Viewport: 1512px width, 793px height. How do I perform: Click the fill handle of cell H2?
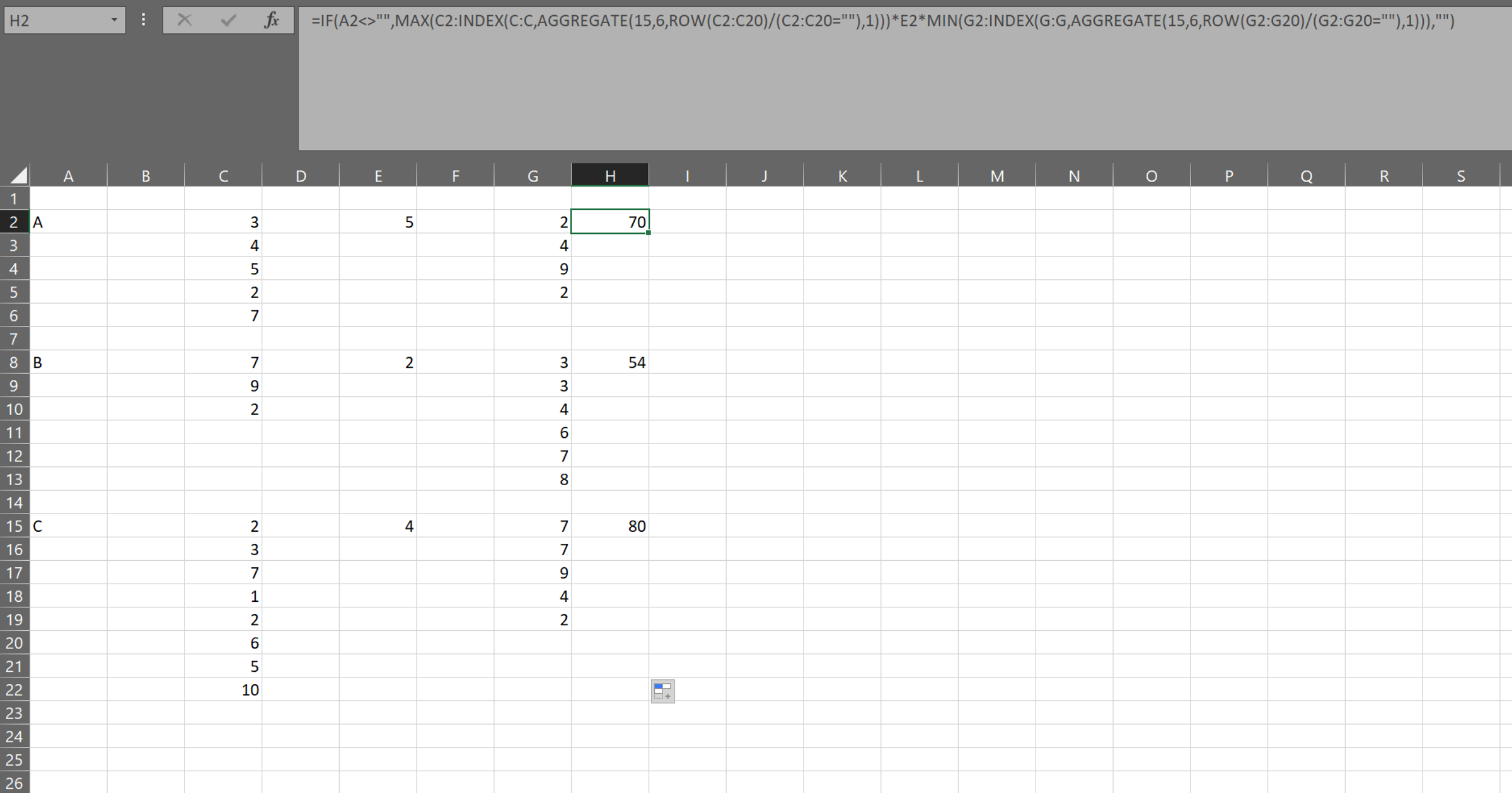(x=648, y=233)
